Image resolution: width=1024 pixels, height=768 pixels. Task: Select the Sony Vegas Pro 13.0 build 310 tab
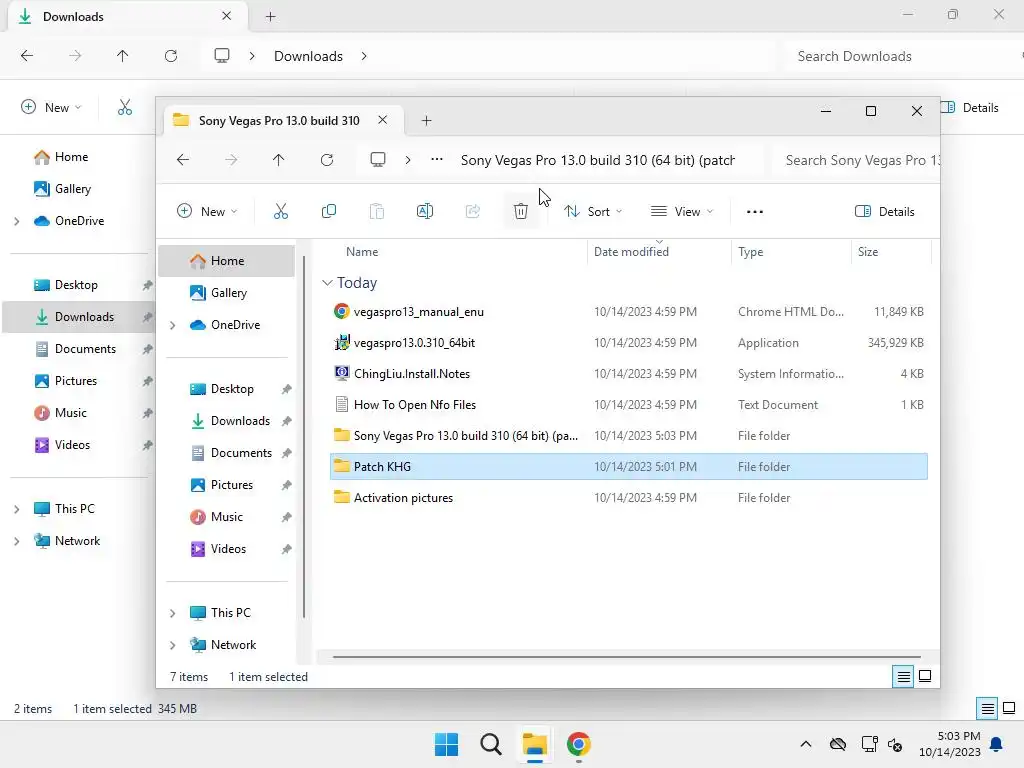pyautogui.click(x=280, y=121)
